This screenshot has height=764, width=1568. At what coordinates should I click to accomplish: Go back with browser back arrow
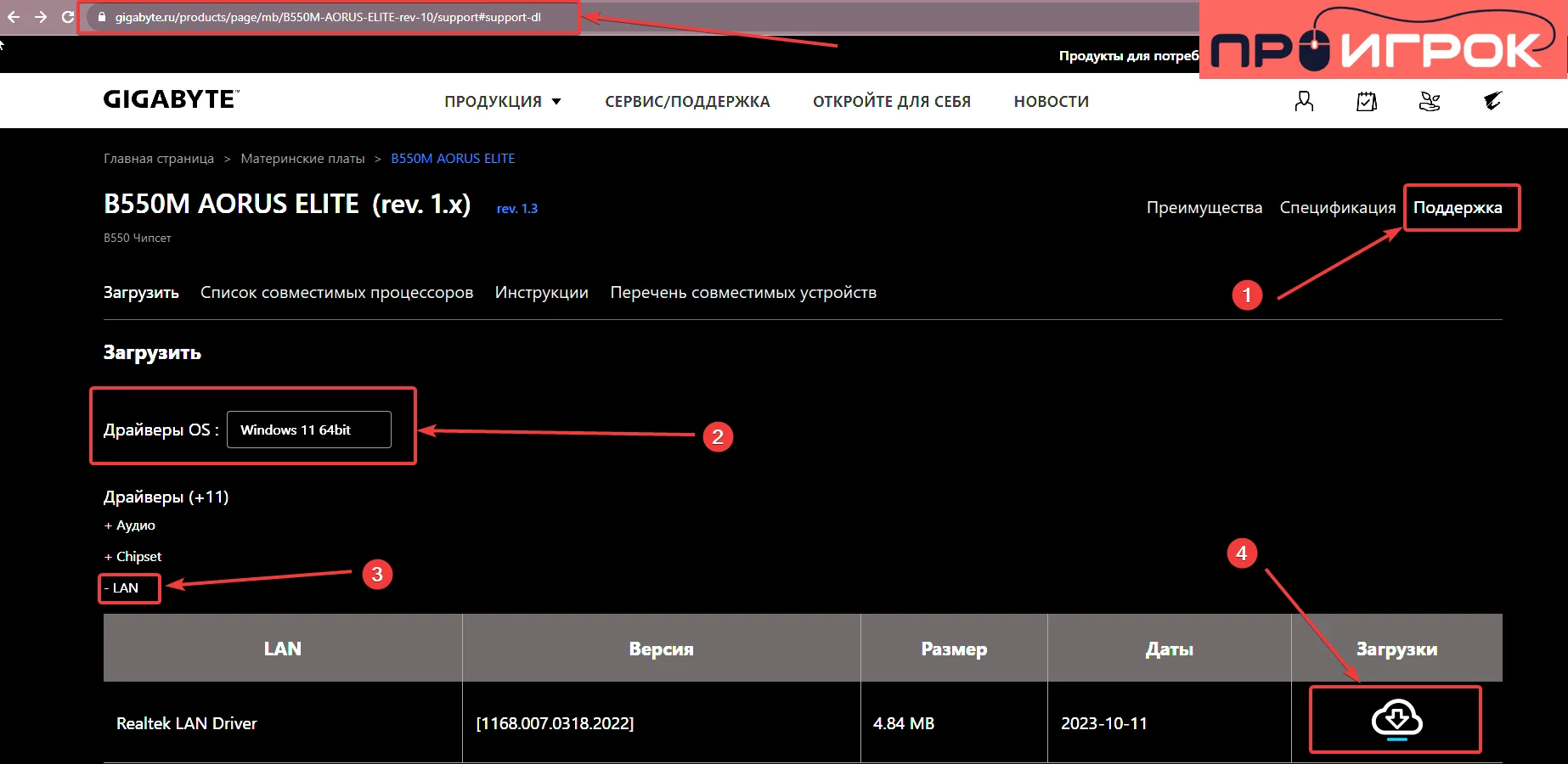14,17
